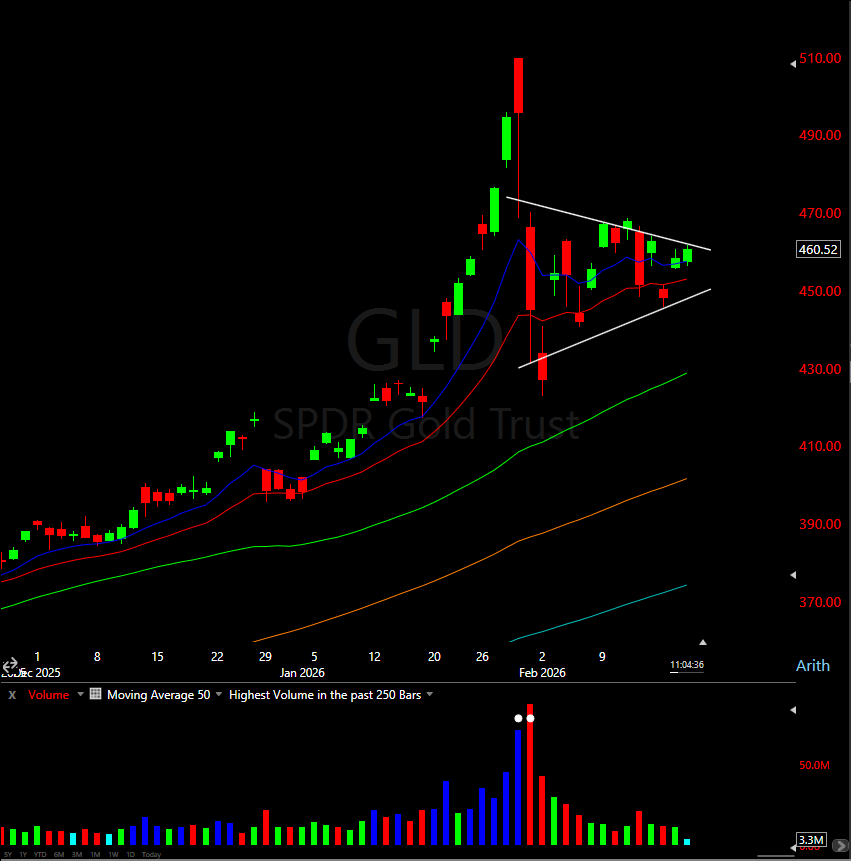Open the Highest Volume indicator dropdown arrow
Screen dimensions: 851x861
[430, 695]
